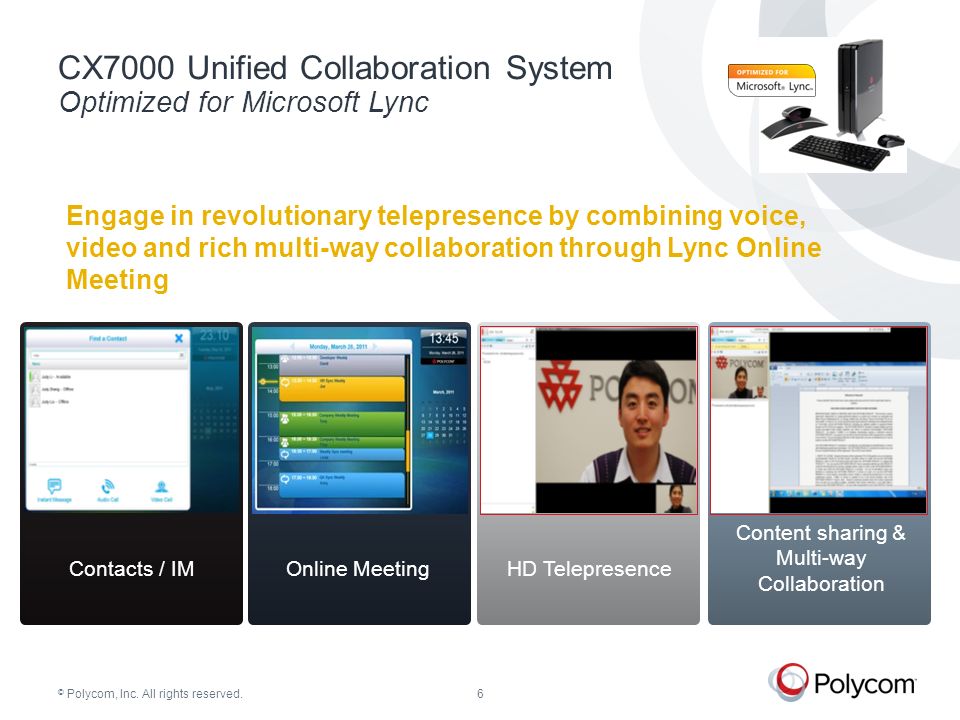Click the red Polycom logo behind the man
960x720 pixels.
click(x=559, y=386)
